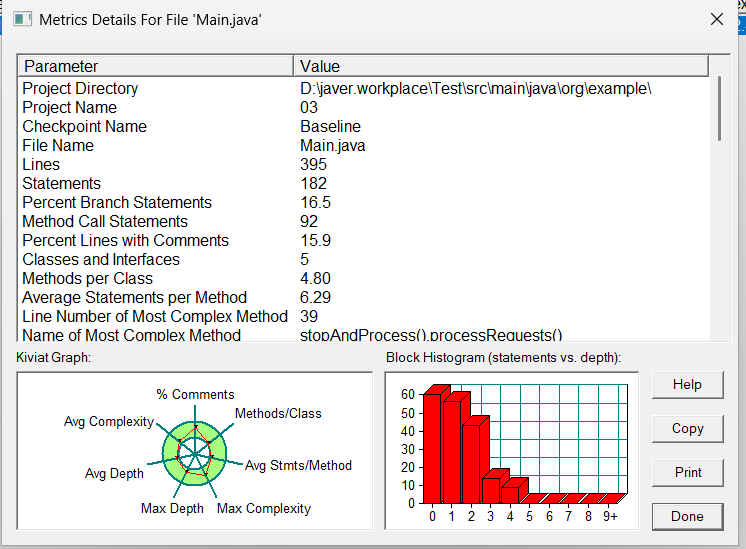746x549 pixels.
Task: Print the metrics details
Action: (x=687, y=472)
